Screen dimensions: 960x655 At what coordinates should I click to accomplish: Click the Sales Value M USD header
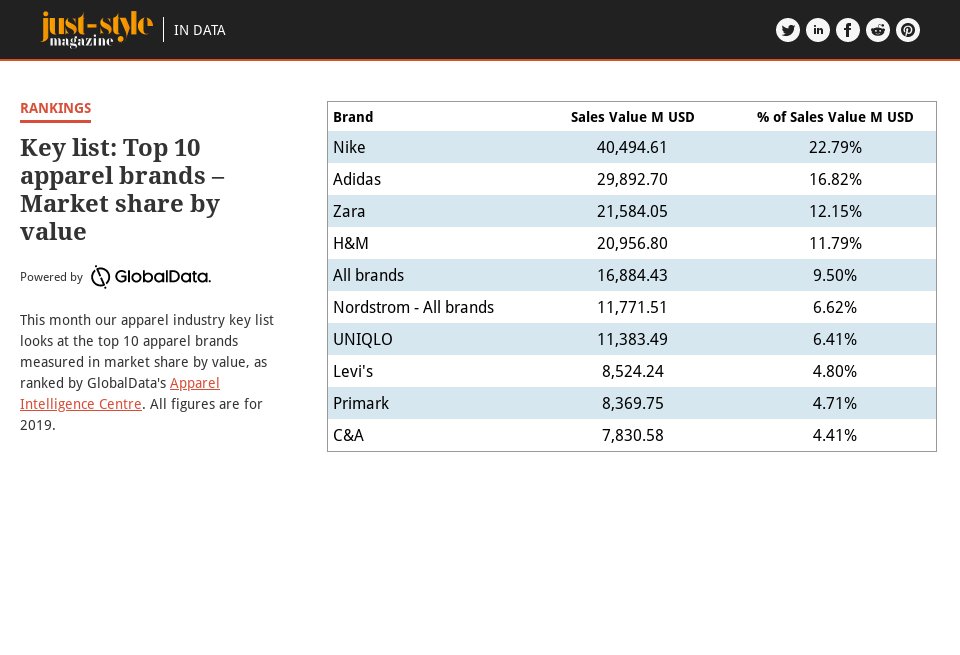pos(632,117)
